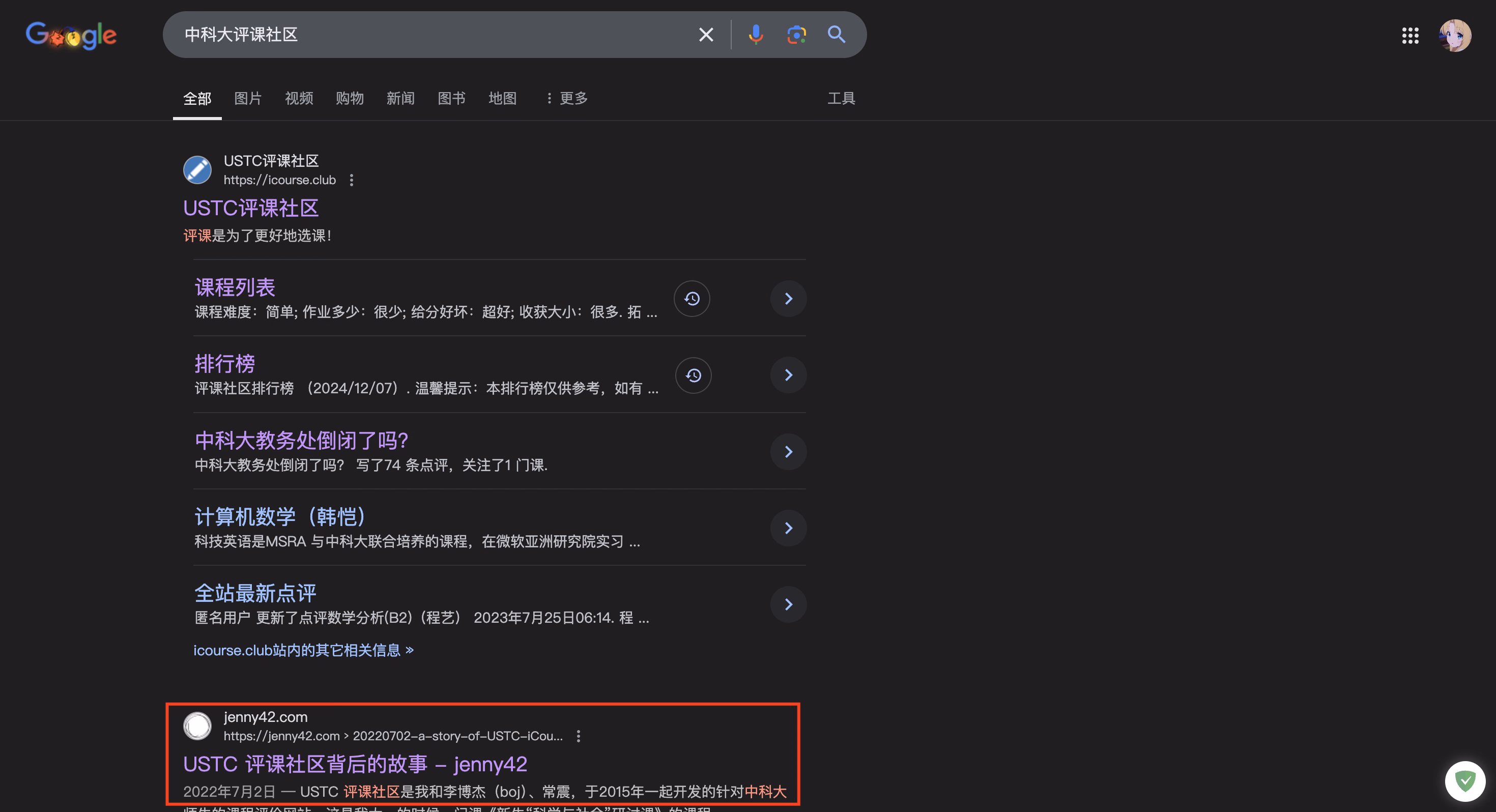
Task: Run search with the magnifier icon
Action: point(836,35)
